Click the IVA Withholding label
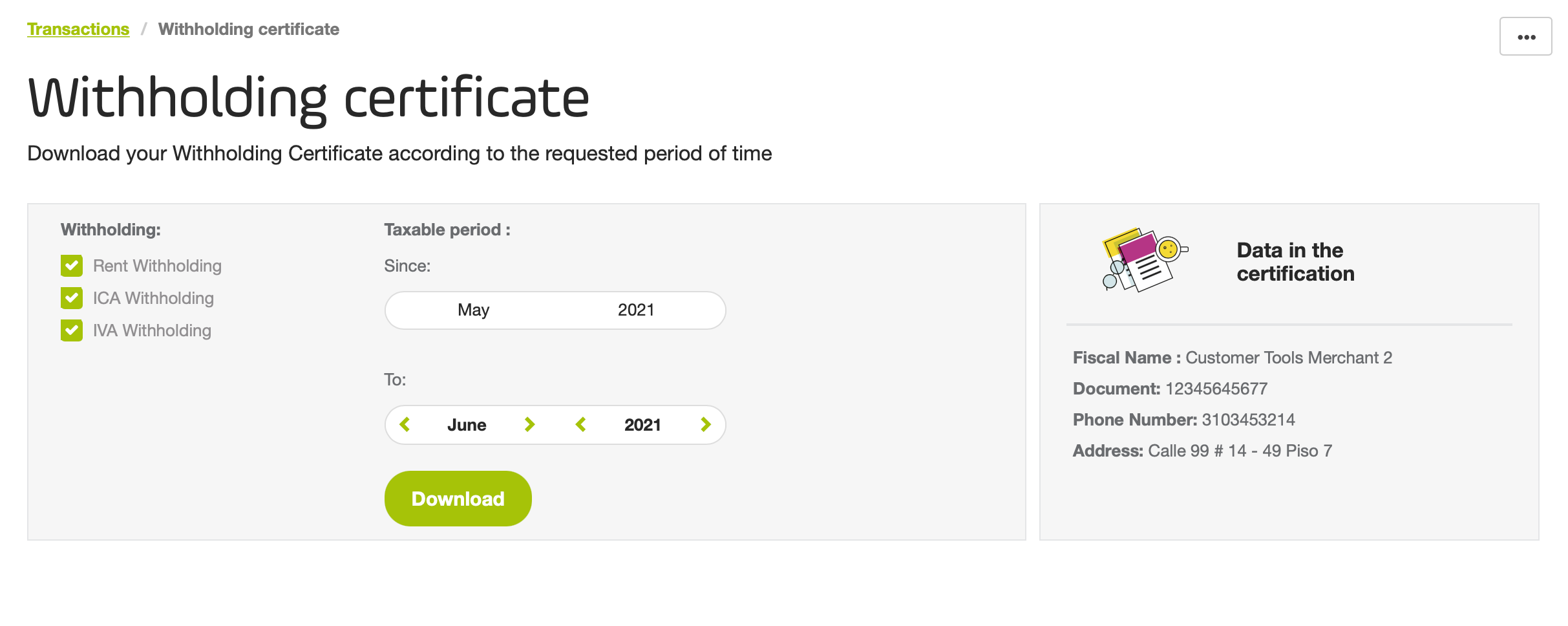Image resolution: width=1568 pixels, height=626 pixels. click(152, 330)
